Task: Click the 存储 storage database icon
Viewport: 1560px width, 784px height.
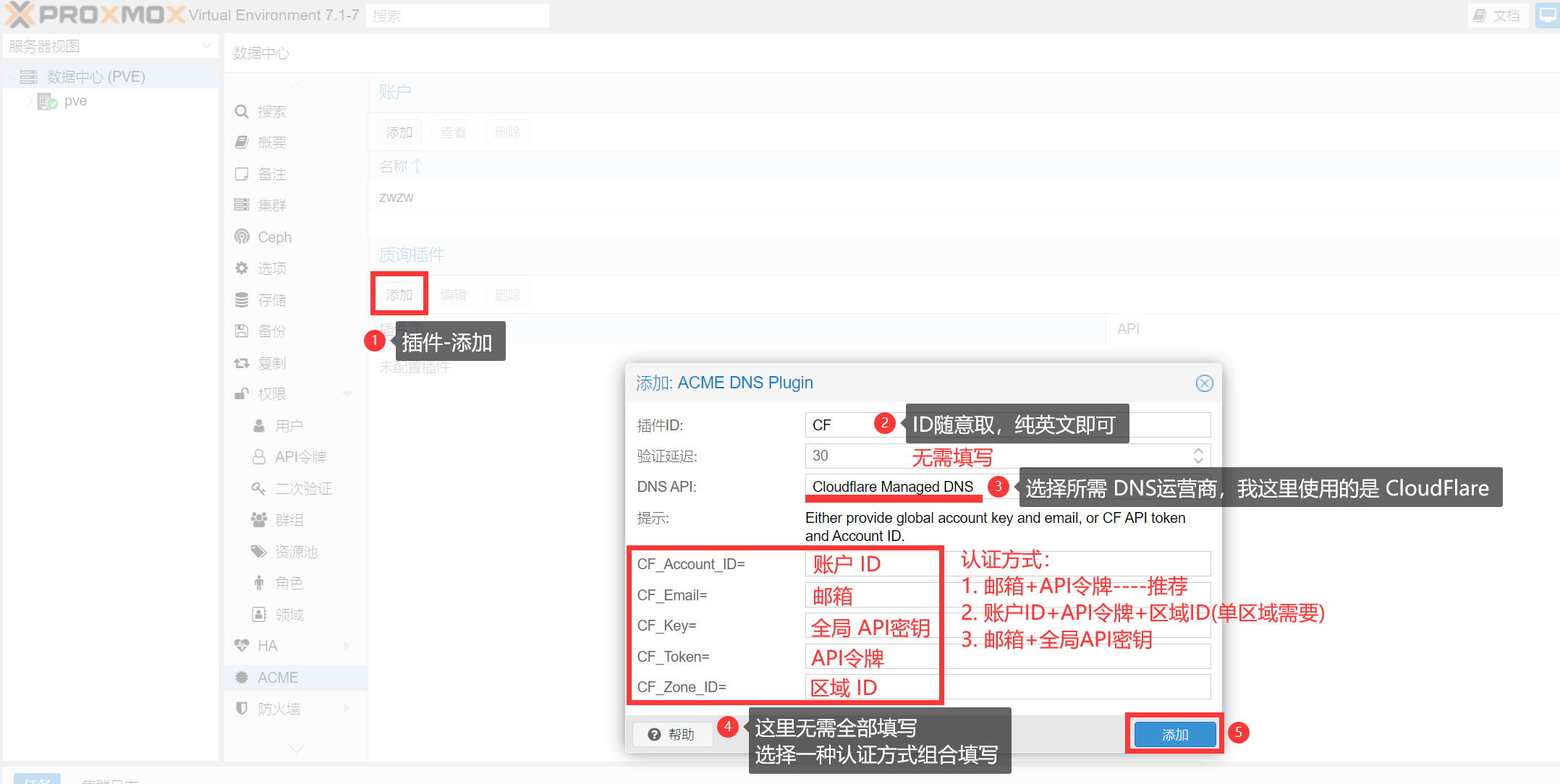Action: pyautogui.click(x=242, y=299)
